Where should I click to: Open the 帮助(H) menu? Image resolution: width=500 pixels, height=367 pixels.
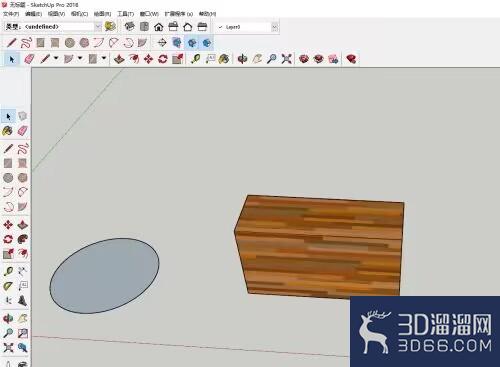[x=207, y=14]
